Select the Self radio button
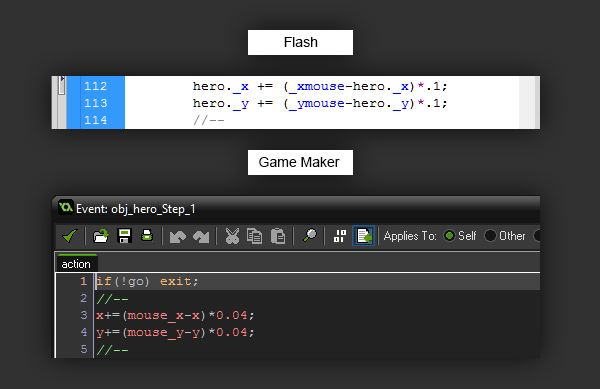The width and height of the screenshot is (600, 389). click(450, 236)
